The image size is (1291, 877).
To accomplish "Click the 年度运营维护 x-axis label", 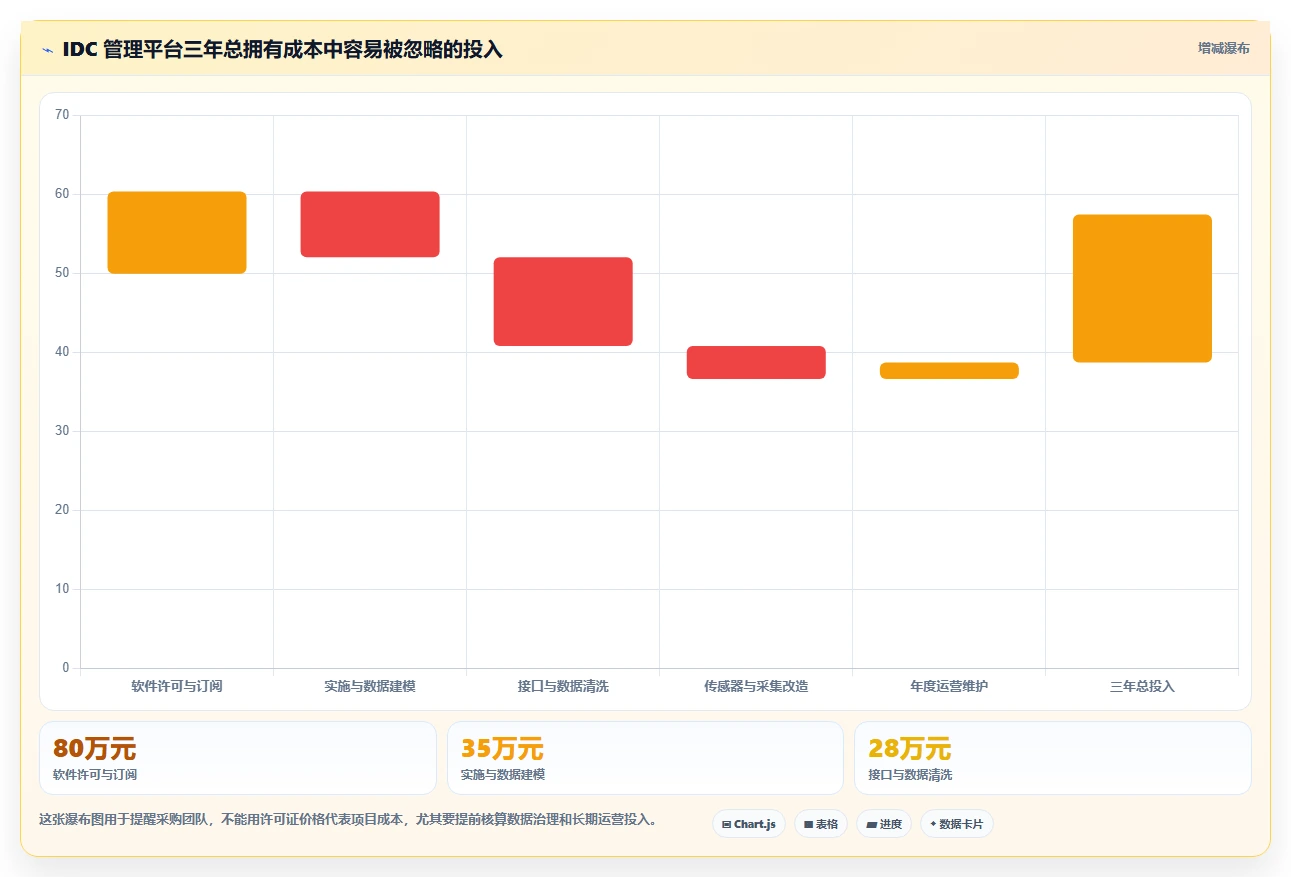I will tap(949, 686).
